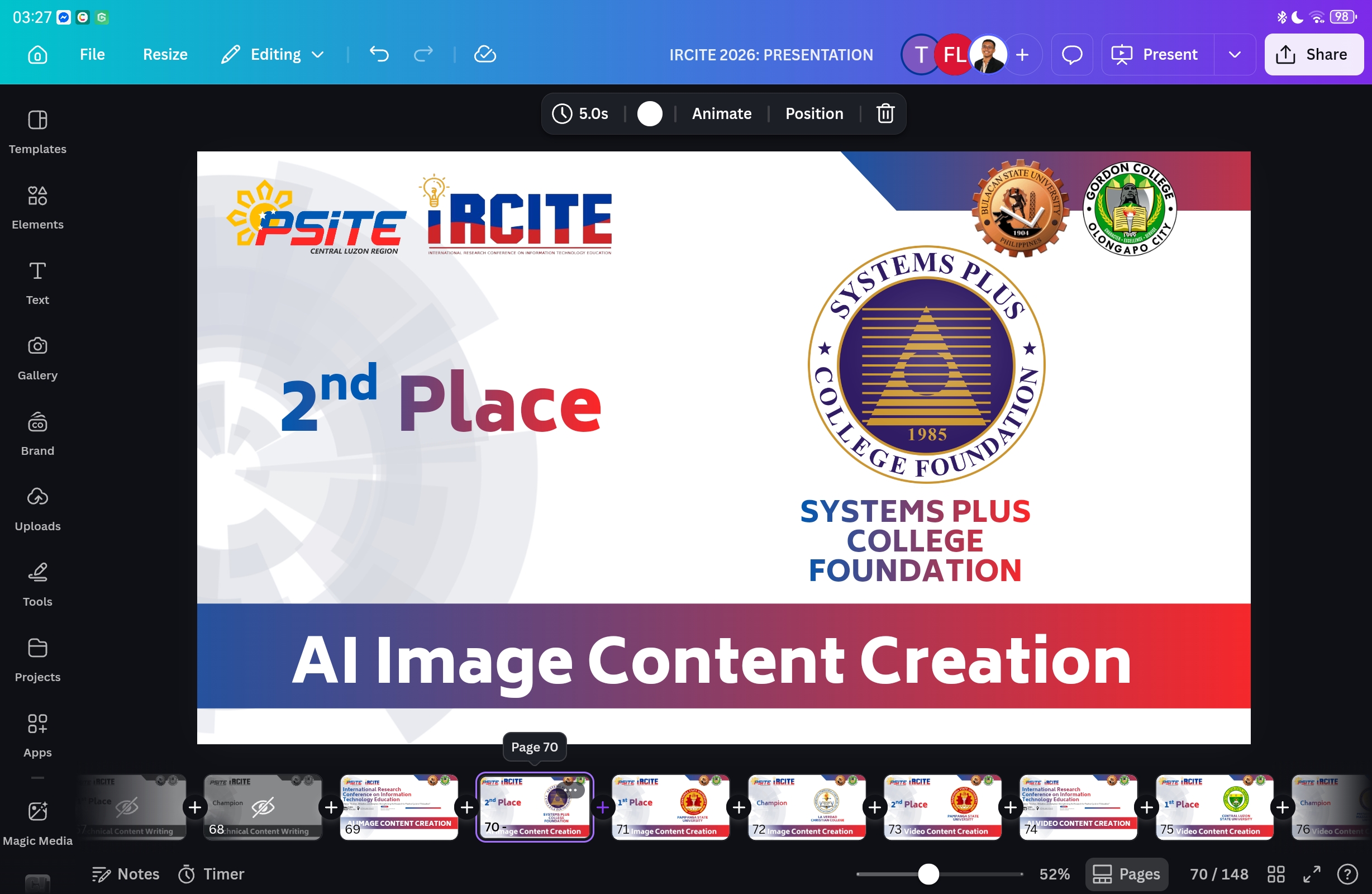Go to the Canva home icon
This screenshot has width=1372, height=894.
pyautogui.click(x=37, y=55)
